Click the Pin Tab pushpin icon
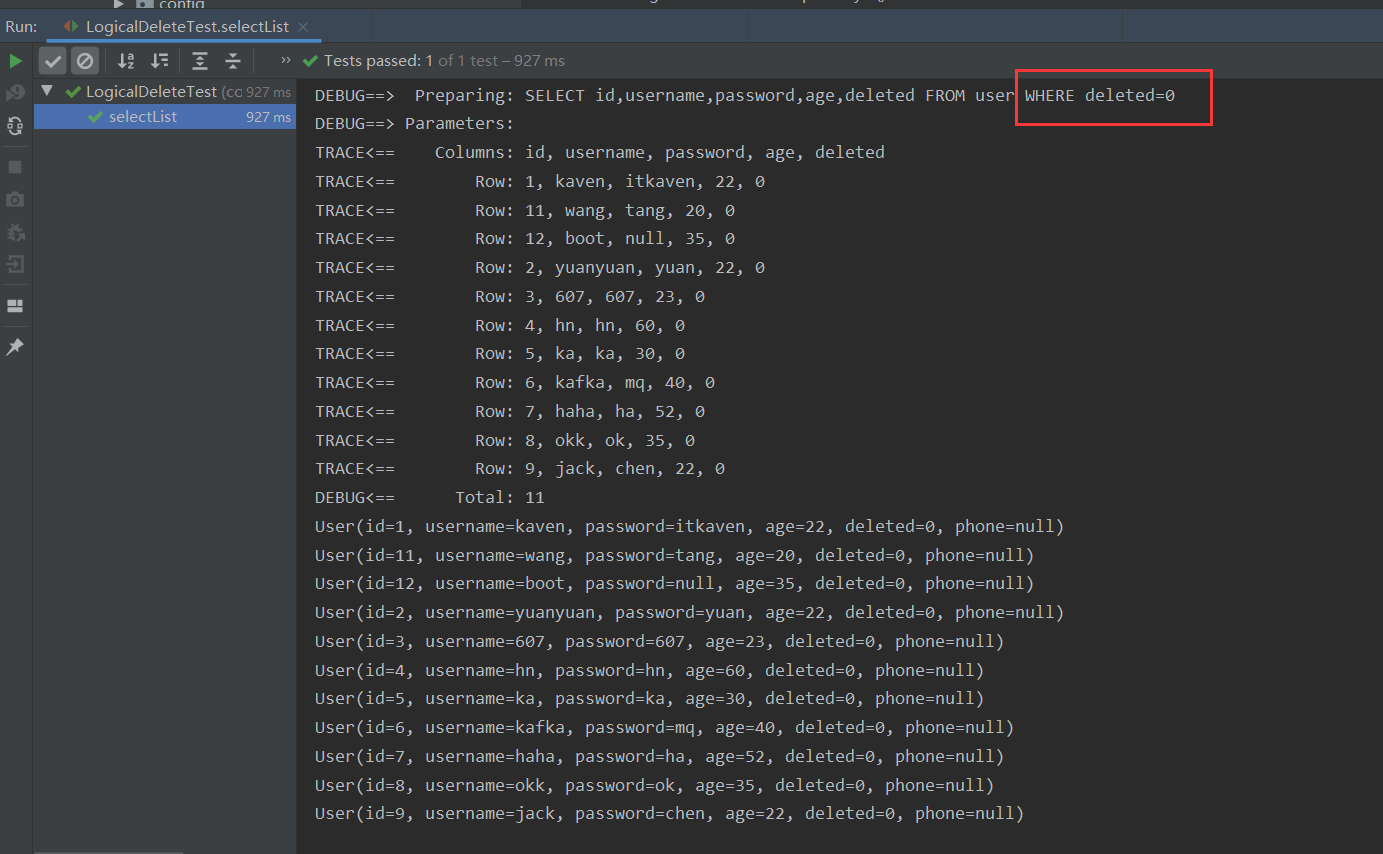The image size is (1383, 854). coord(15,347)
